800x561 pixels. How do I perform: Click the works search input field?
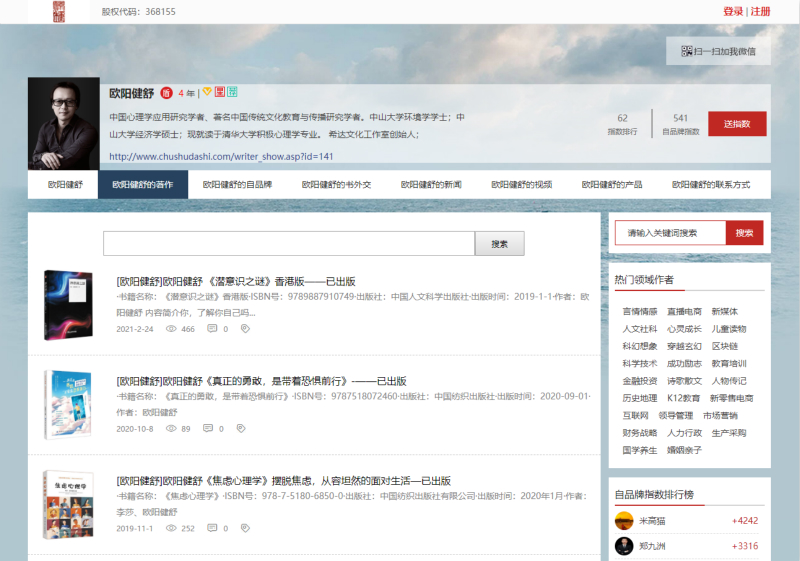288,244
